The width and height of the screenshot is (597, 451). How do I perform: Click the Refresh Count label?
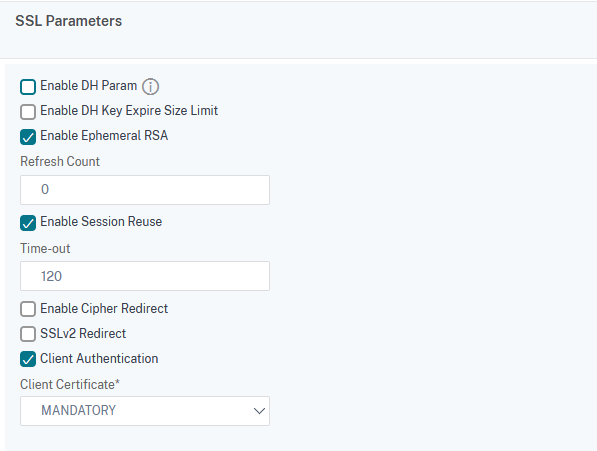tap(60, 161)
